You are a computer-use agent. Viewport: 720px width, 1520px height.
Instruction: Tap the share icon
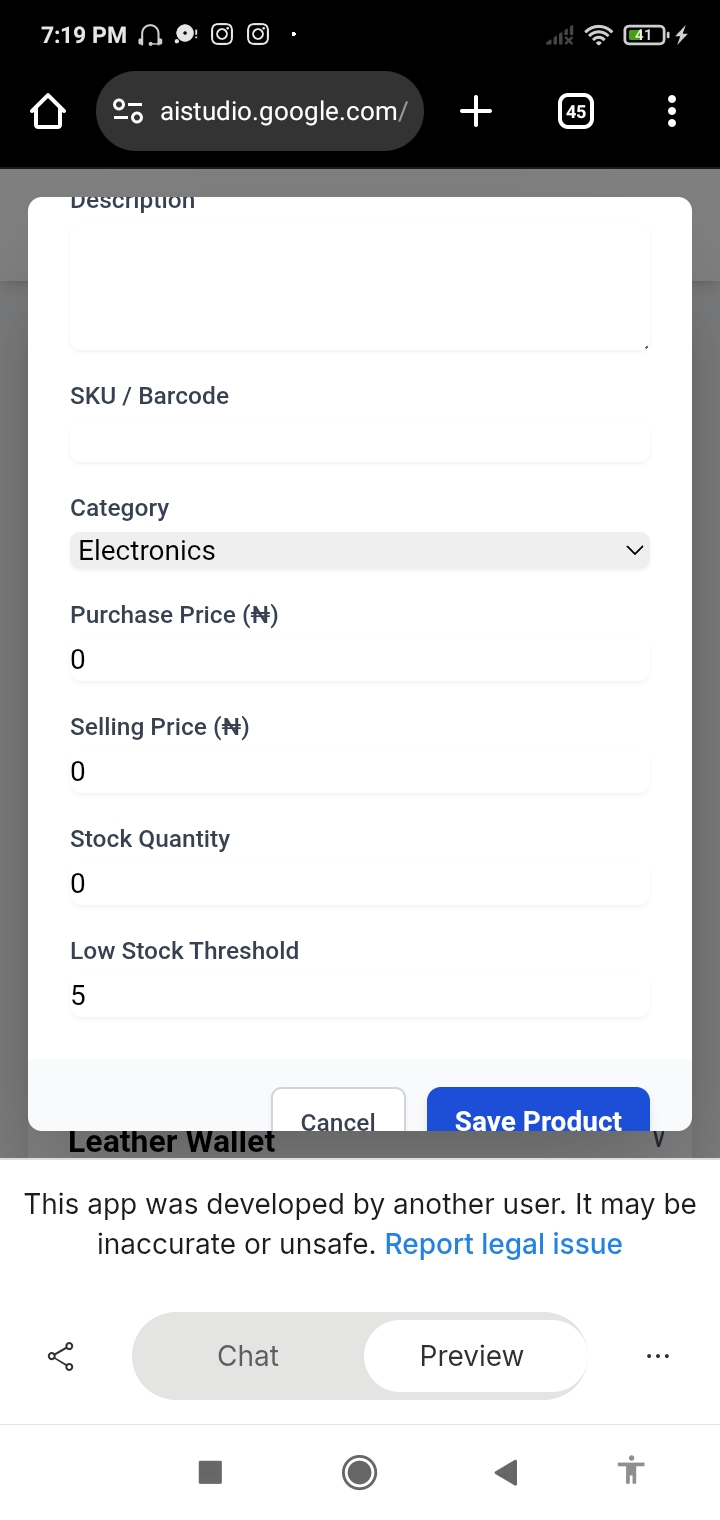[x=61, y=1356]
